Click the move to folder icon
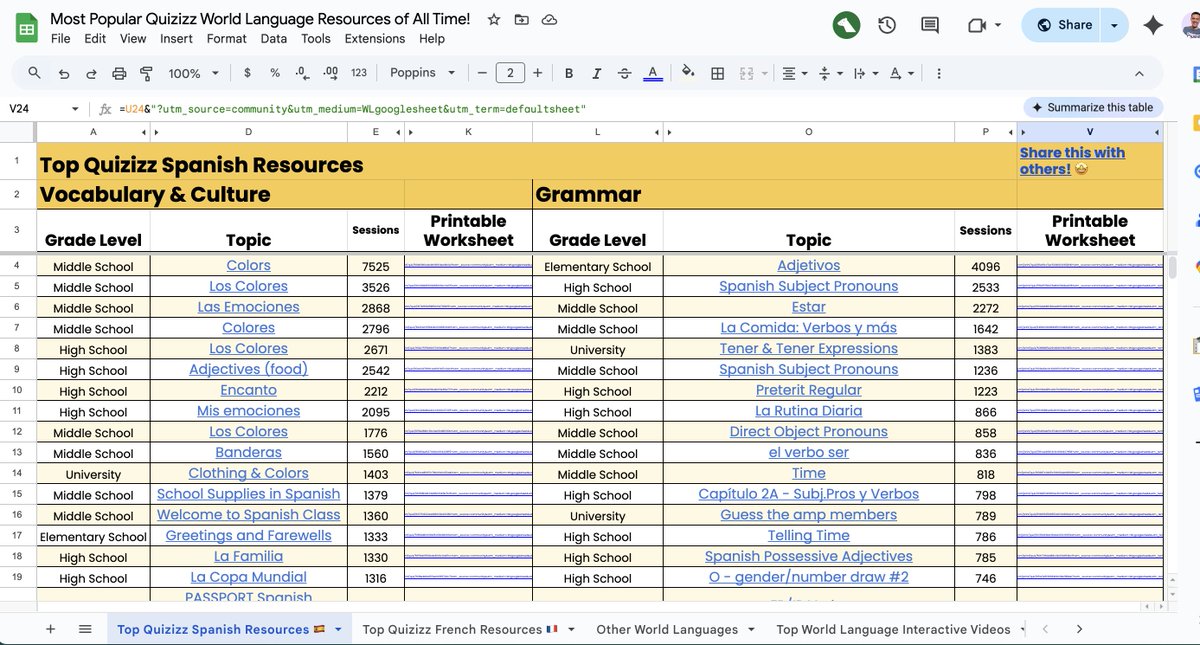 tap(522, 19)
